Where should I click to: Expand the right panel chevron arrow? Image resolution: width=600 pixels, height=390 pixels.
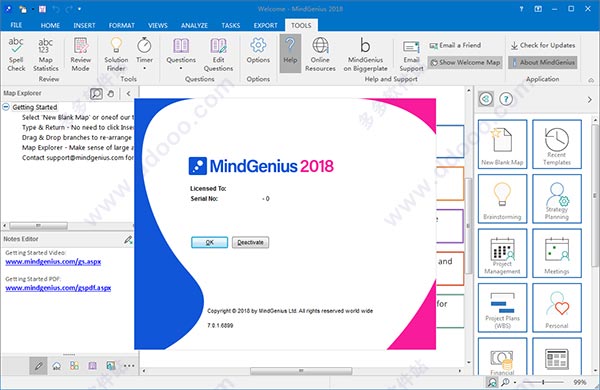point(589,100)
